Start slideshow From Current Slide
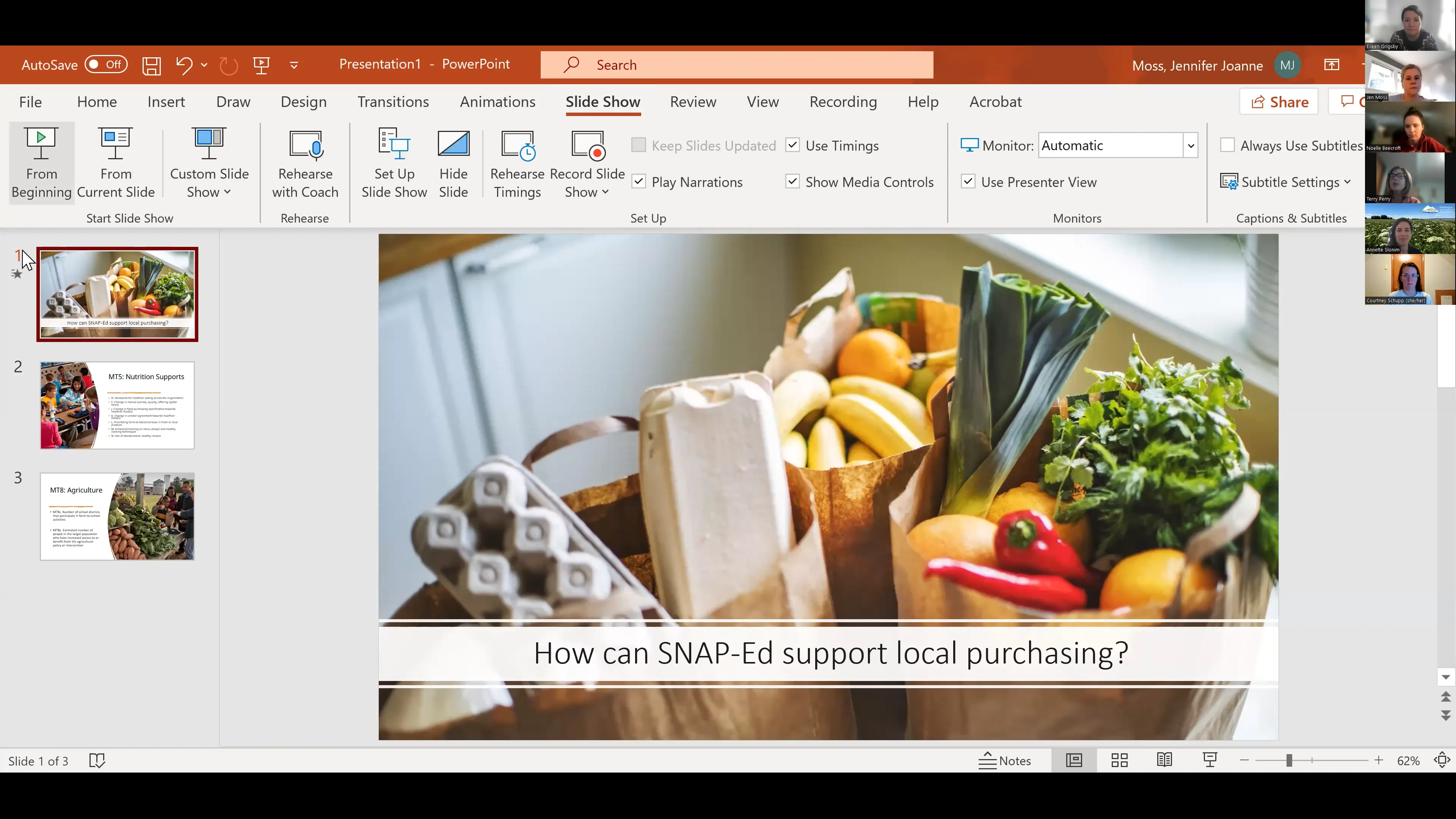1456x819 pixels. (115, 163)
